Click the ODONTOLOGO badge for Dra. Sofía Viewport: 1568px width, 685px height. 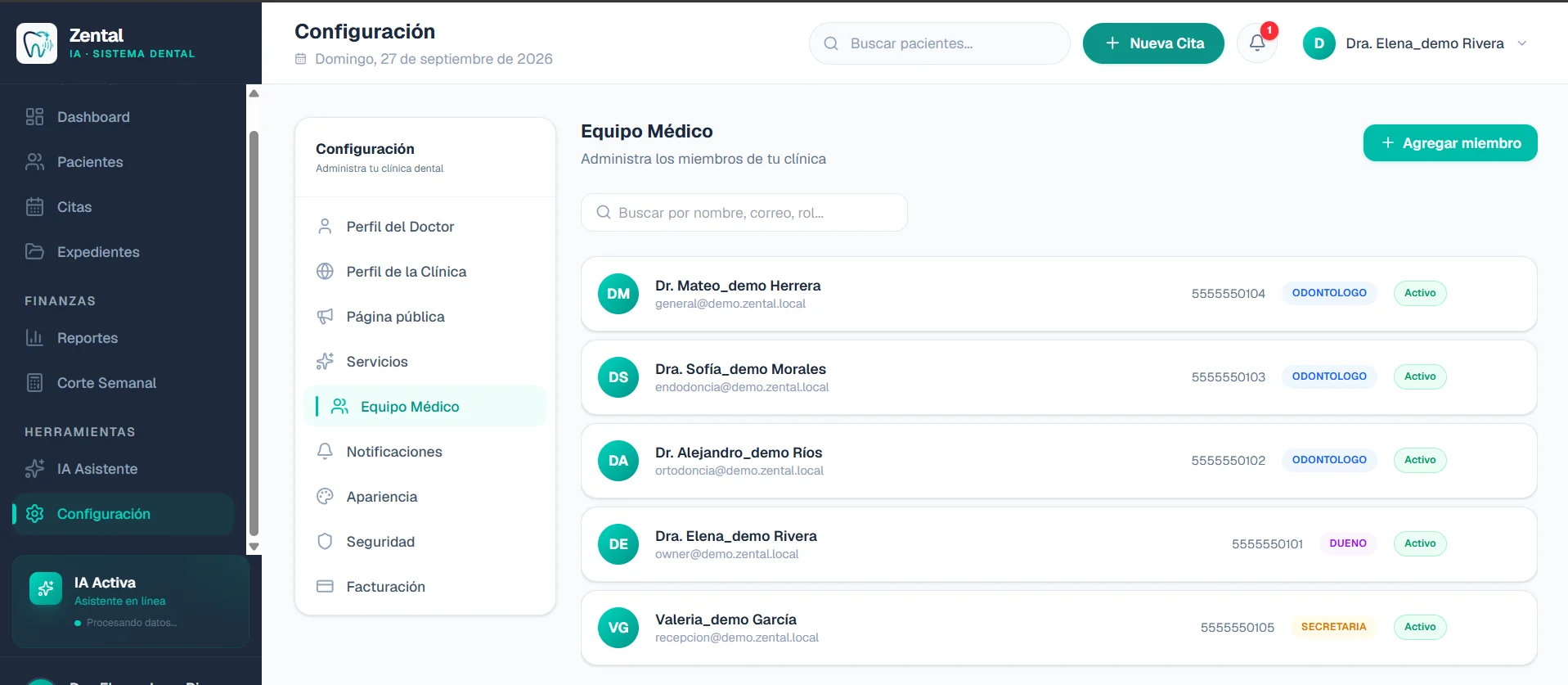tap(1329, 376)
